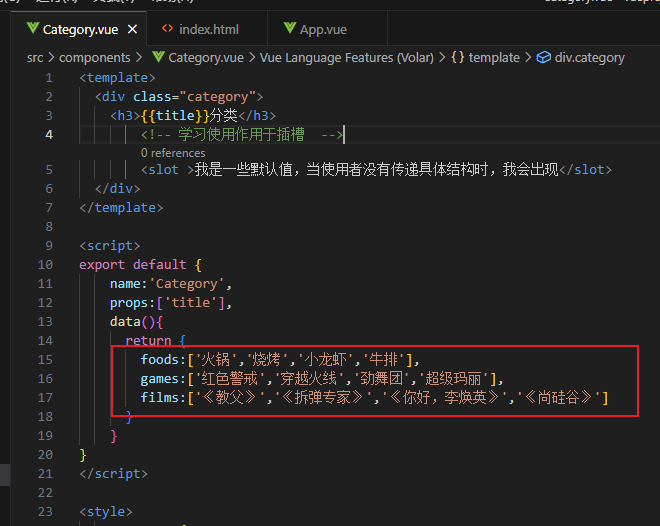Click the '0 references' code lens
This screenshot has height=526, width=660.
coord(173,153)
